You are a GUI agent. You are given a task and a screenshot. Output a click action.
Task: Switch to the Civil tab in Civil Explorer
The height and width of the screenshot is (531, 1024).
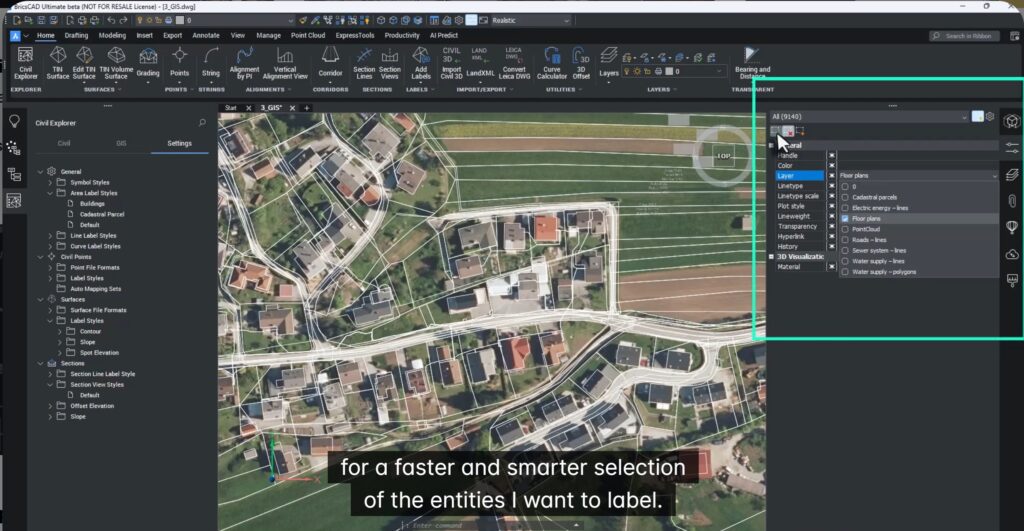[x=63, y=143]
